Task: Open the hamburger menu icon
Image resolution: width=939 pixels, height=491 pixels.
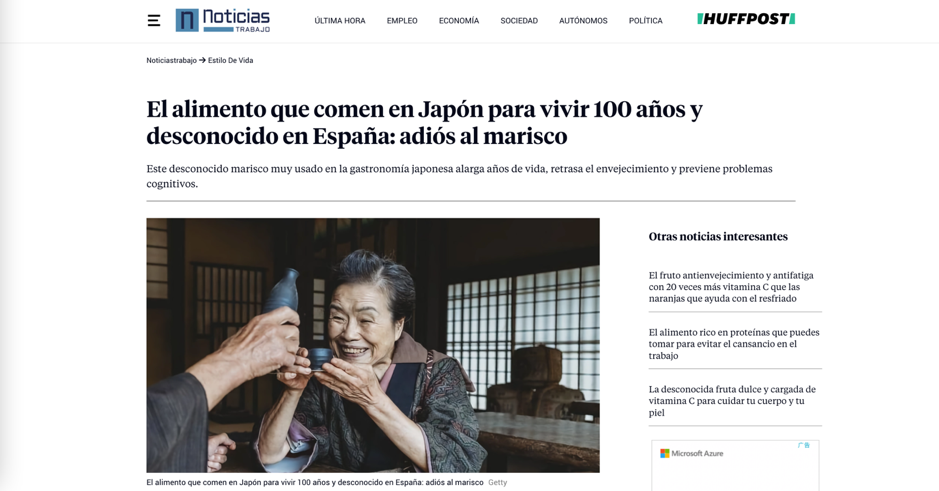Action: pos(153,20)
